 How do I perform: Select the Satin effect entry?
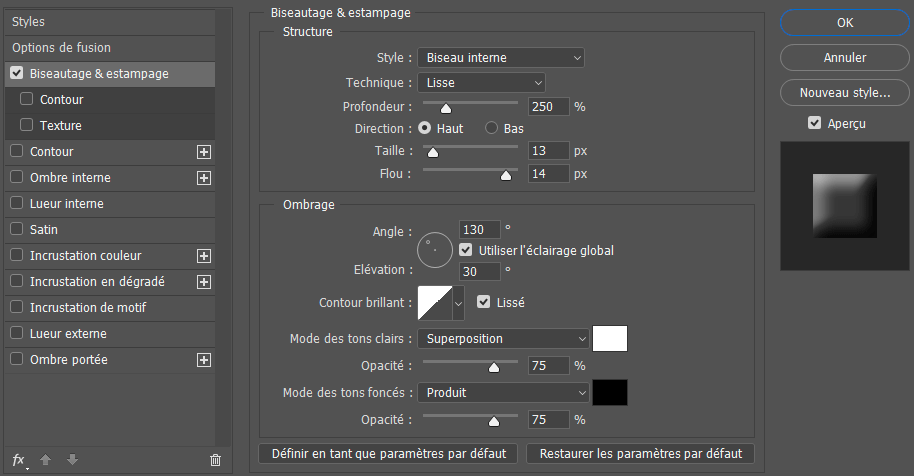point(44,230)
